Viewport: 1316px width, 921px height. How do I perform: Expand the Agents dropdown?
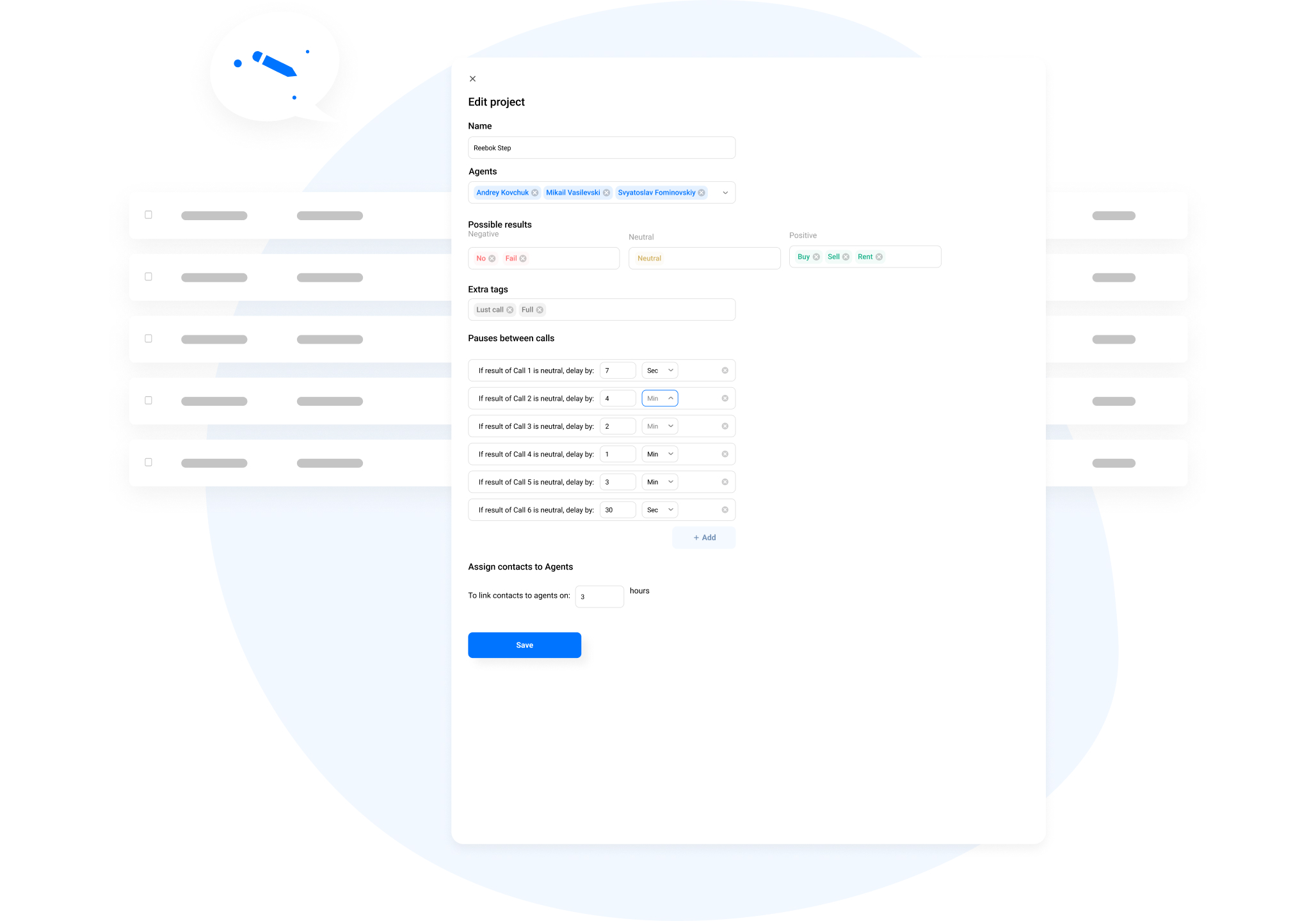725,193
